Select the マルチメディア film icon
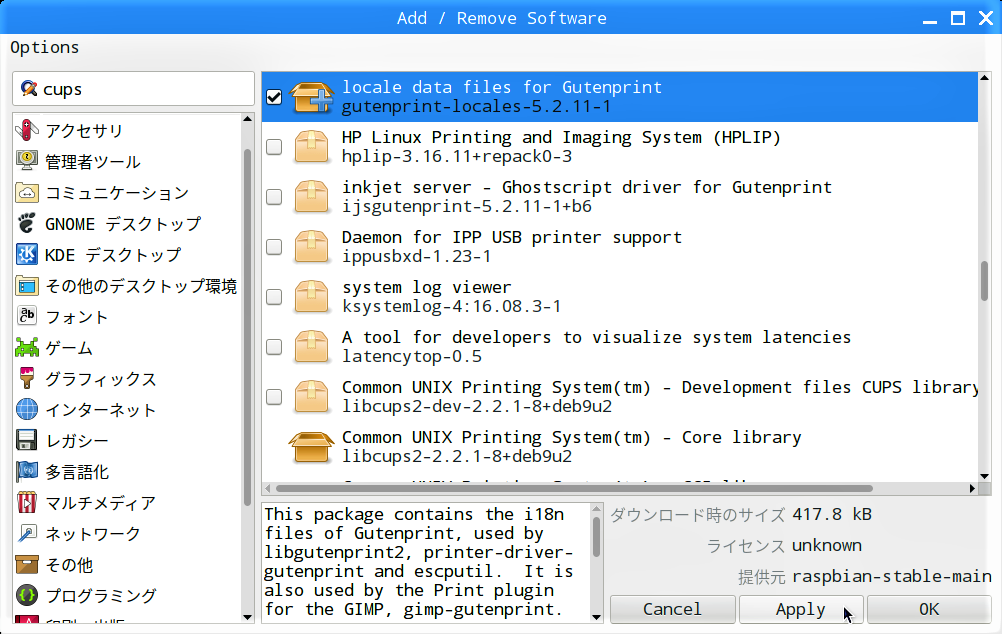Viewport: 1002px width, 634px height. (x=27, y=502)
